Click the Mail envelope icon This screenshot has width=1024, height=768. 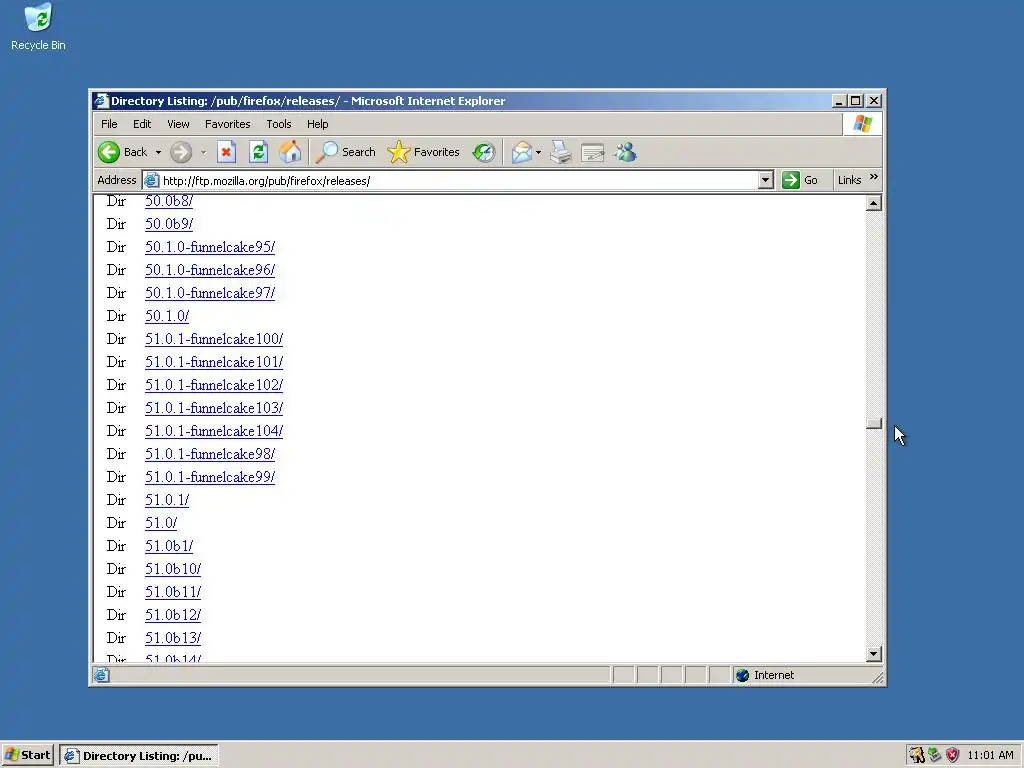521,152
